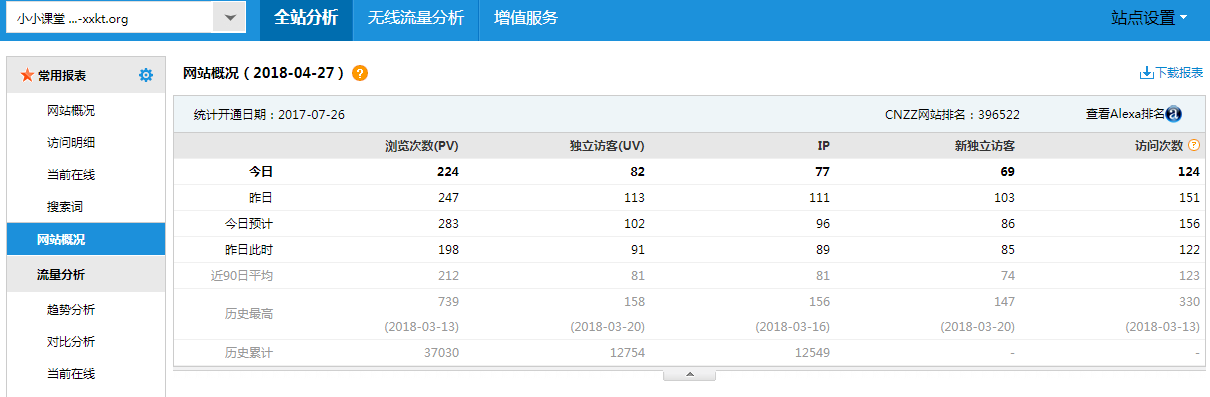Click the download icon before 下载报表
The width and height of the screenshot is (1210, 397).
coord(1146,73)
